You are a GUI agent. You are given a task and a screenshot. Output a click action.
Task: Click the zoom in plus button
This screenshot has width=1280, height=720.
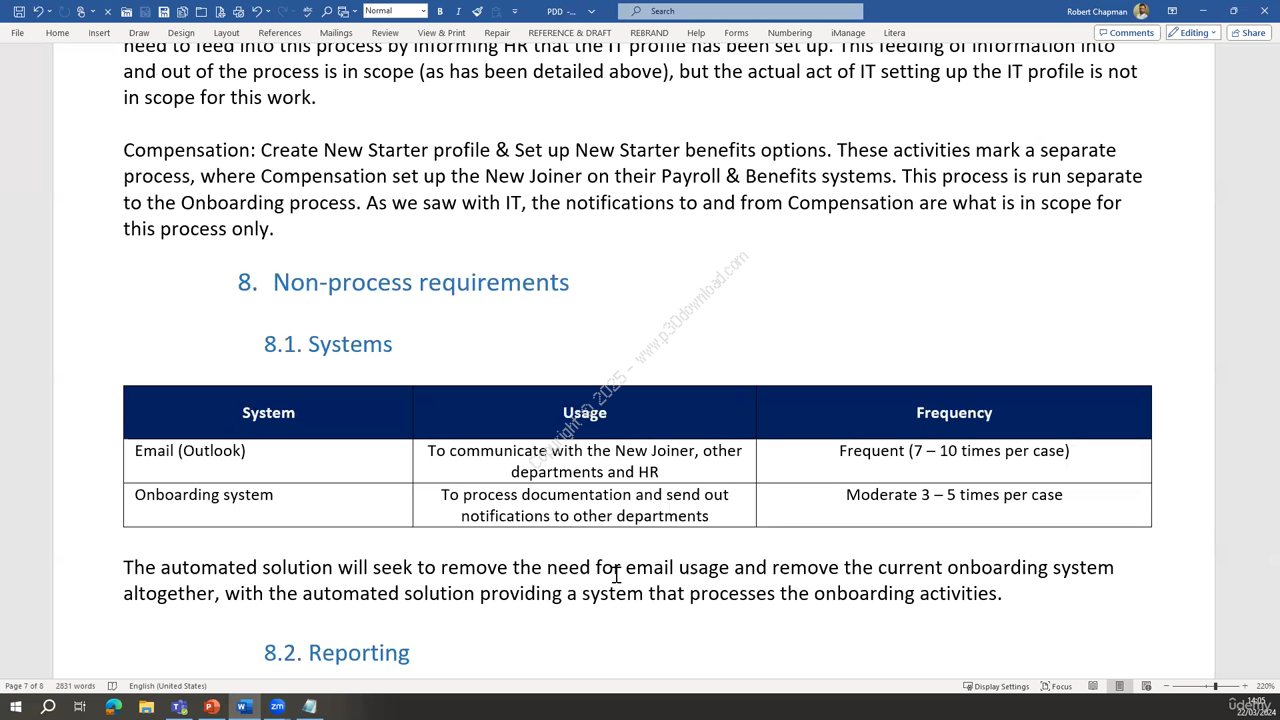pos(1244,686)
